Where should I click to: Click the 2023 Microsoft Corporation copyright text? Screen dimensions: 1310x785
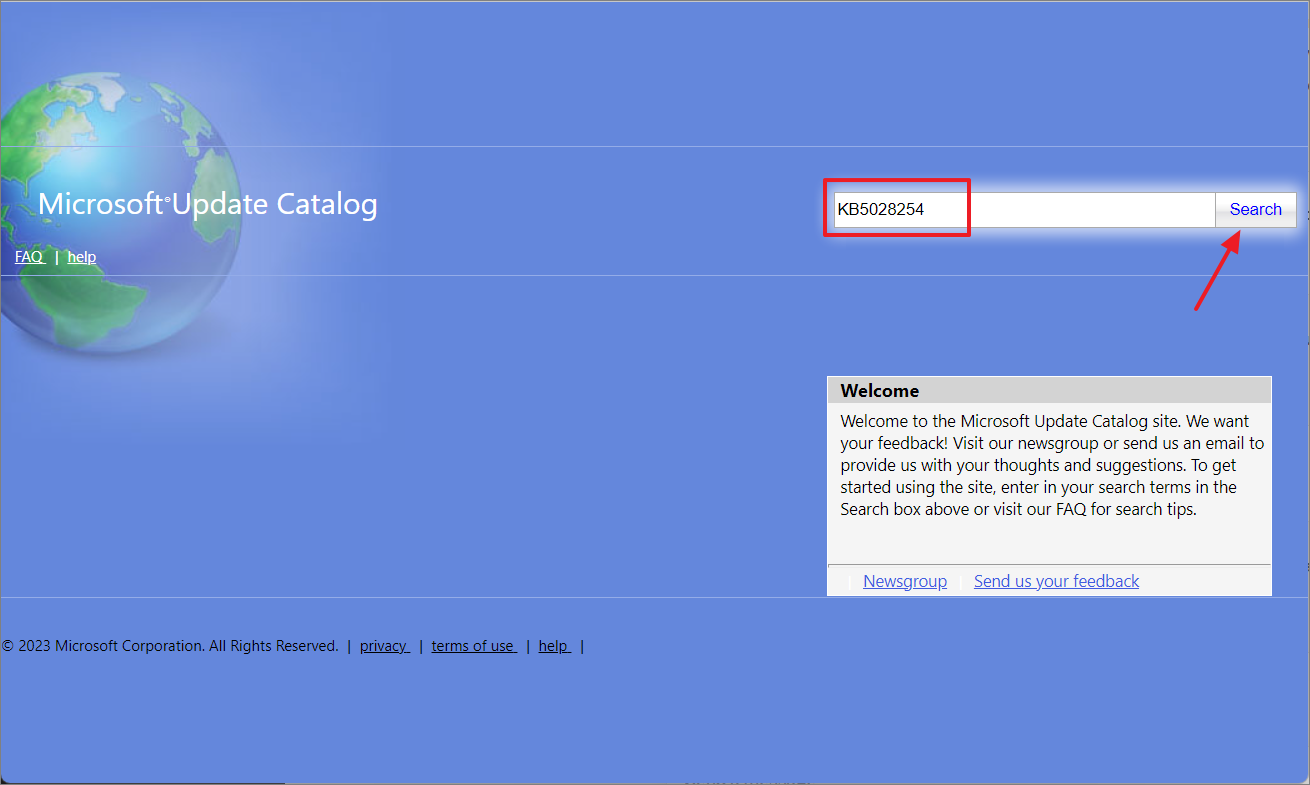point(170,646)
